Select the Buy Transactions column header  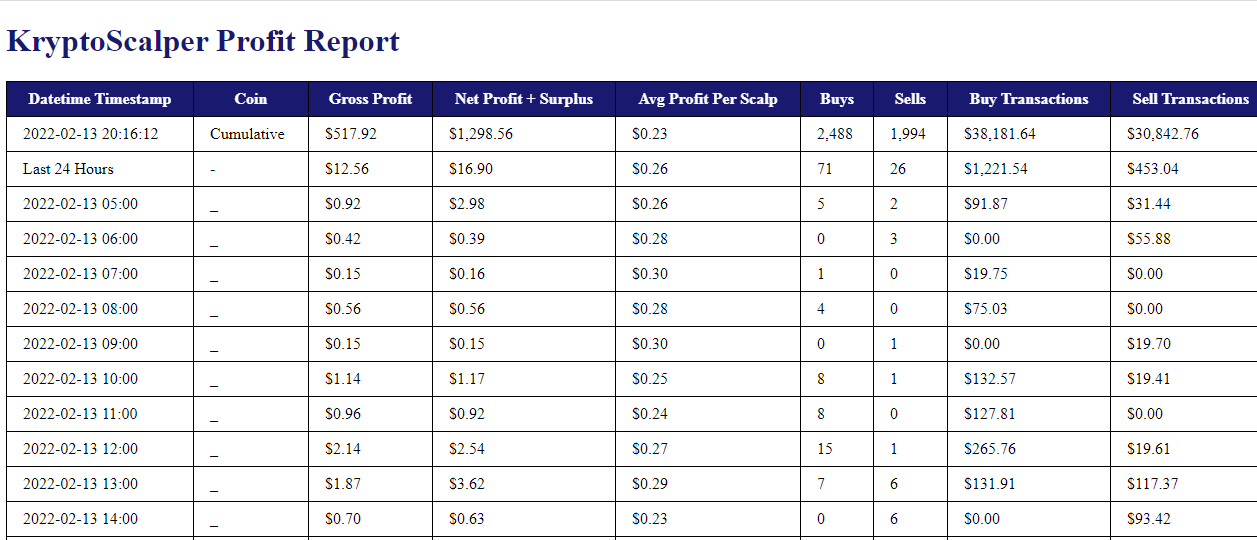point(1029,99)
